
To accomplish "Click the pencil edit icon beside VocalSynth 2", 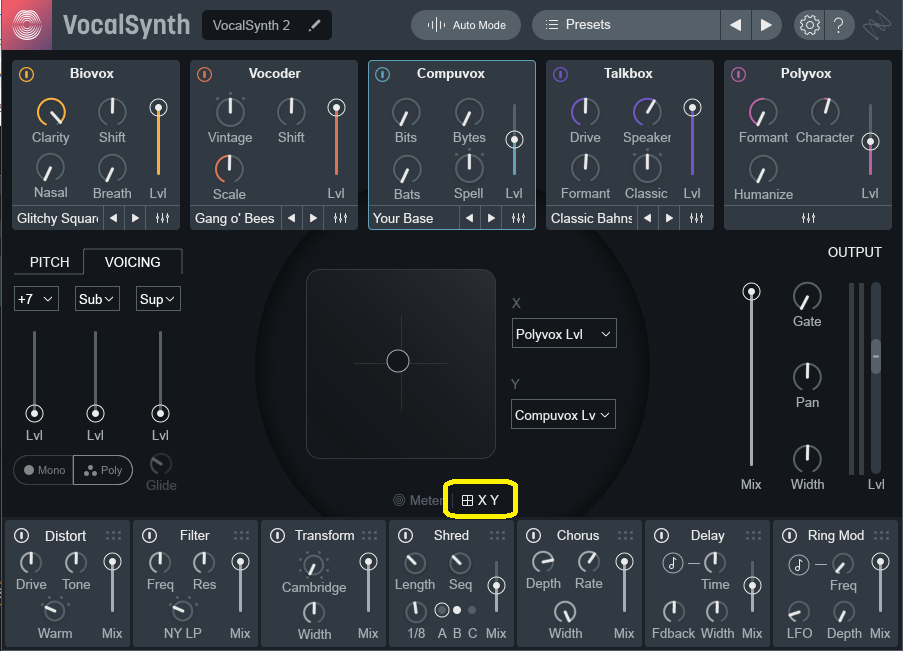I will pos(314,25).
